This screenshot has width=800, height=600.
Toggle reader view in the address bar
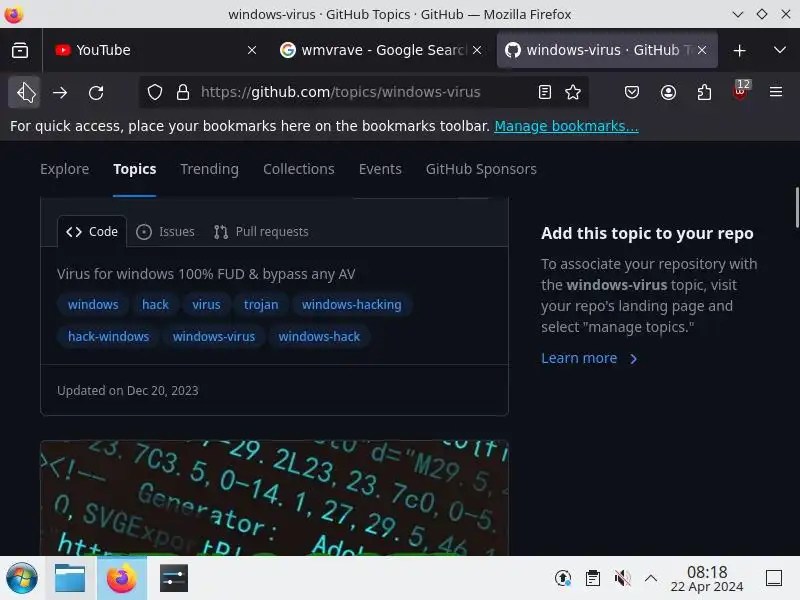[x=544, y=92]
